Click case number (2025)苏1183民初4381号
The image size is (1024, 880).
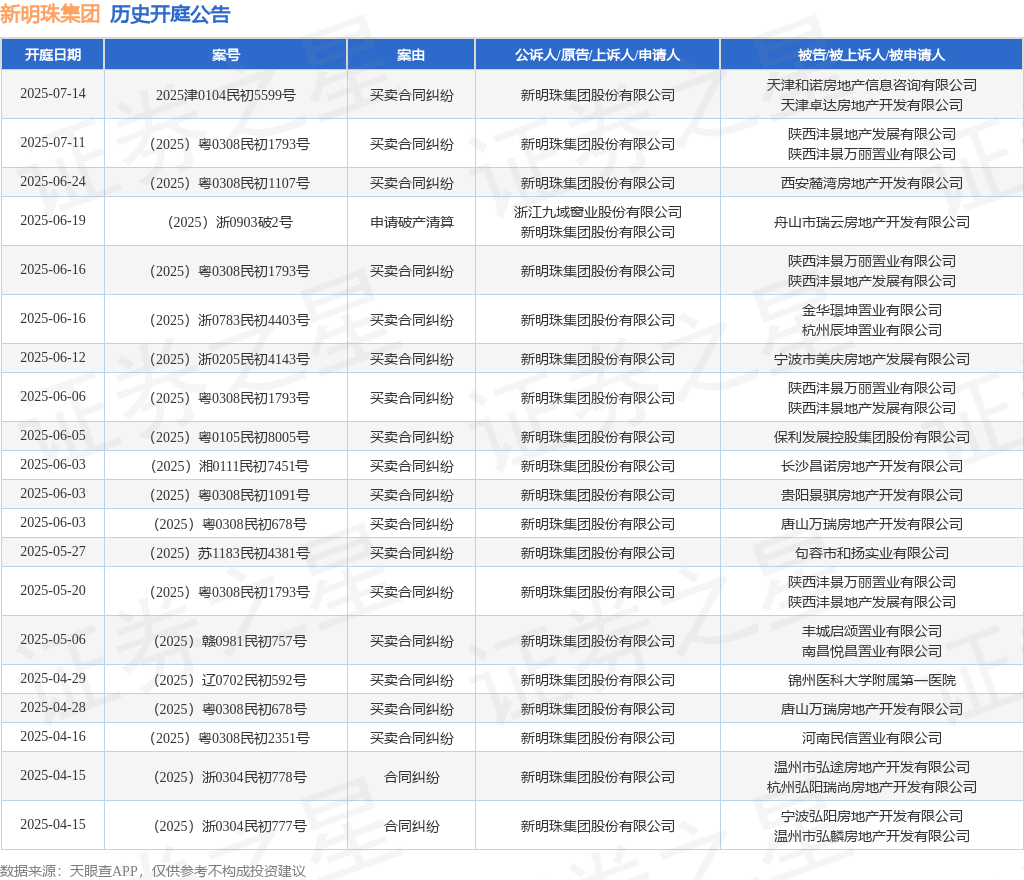pyautogui.click(x=230, y=553)
